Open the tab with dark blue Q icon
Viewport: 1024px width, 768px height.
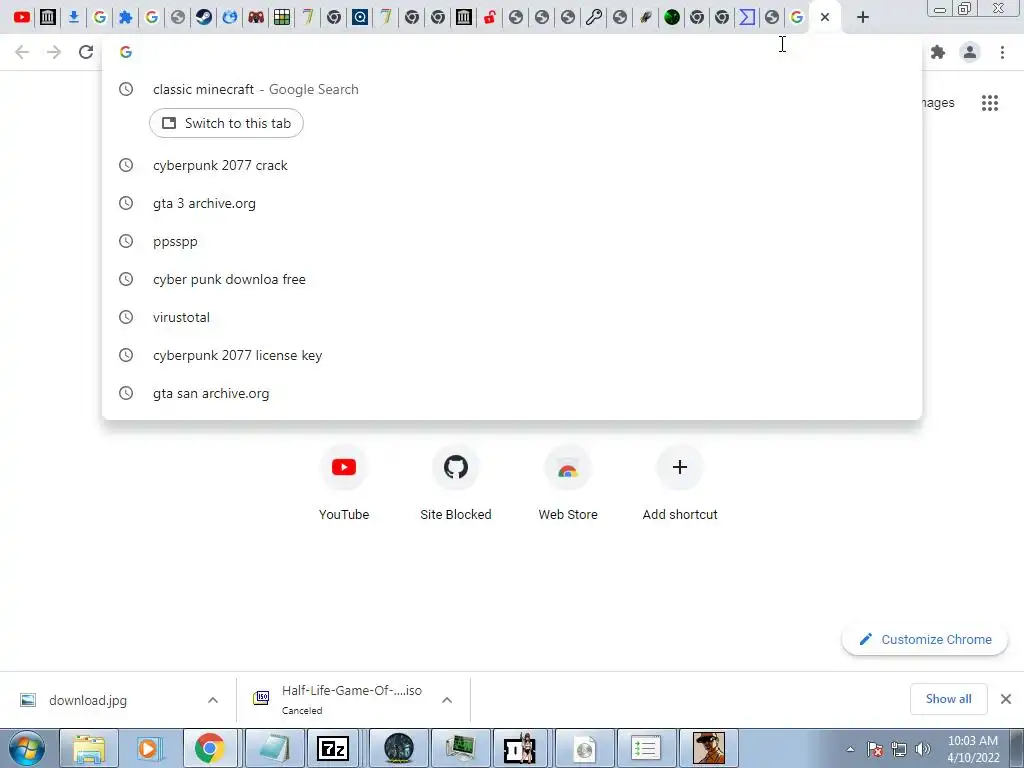360,17
